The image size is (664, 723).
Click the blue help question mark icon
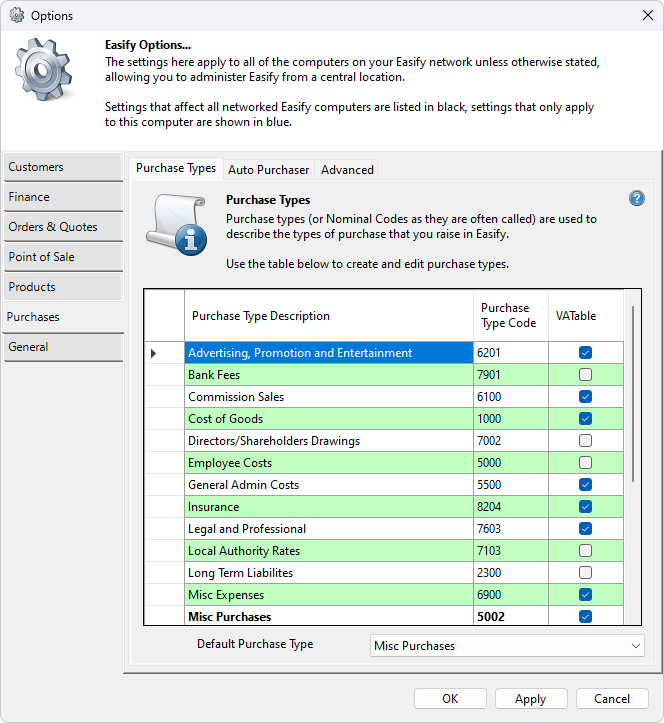tap(637, 198)
